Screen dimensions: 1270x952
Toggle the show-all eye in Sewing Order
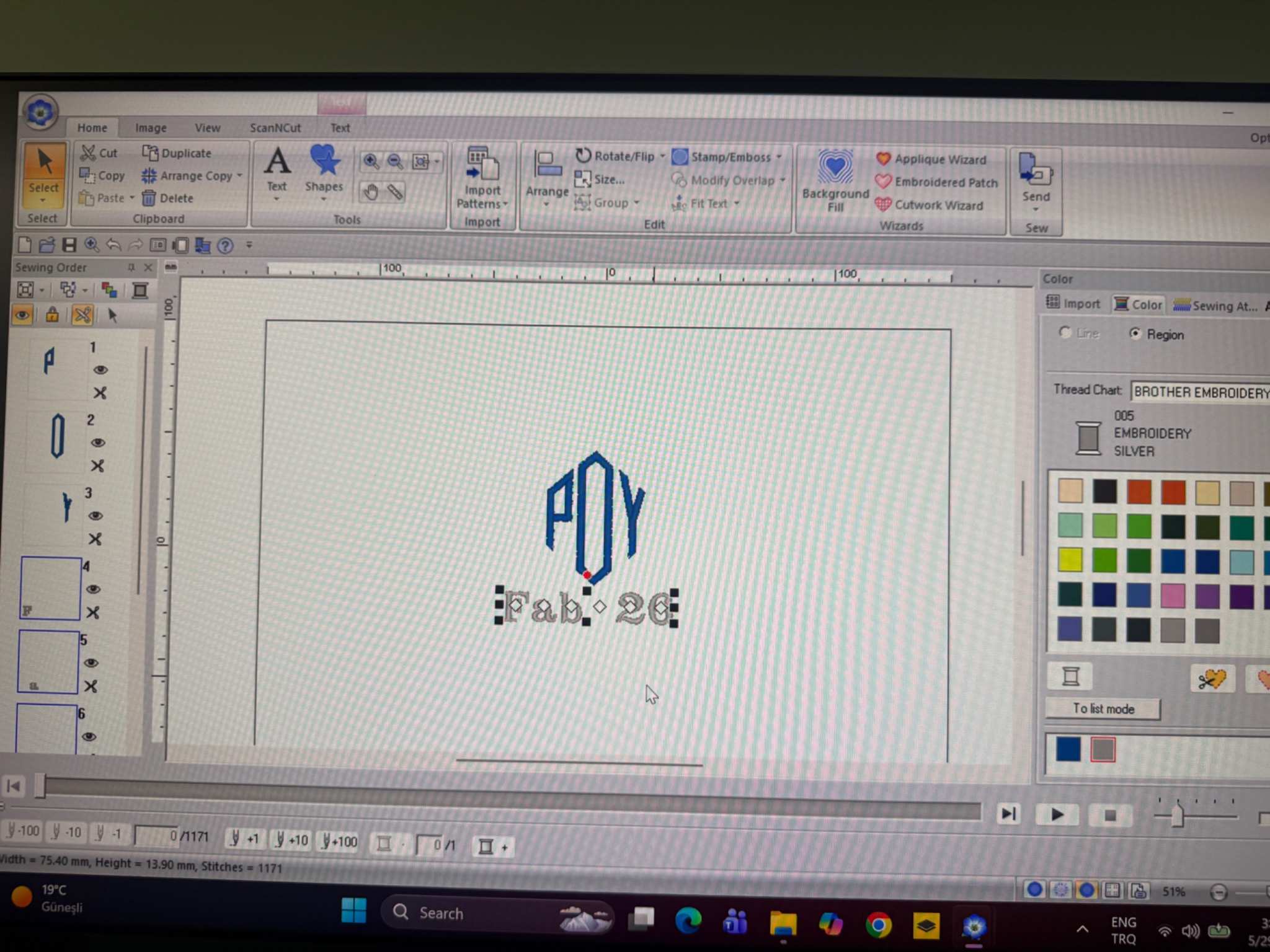tap(22, 315)
